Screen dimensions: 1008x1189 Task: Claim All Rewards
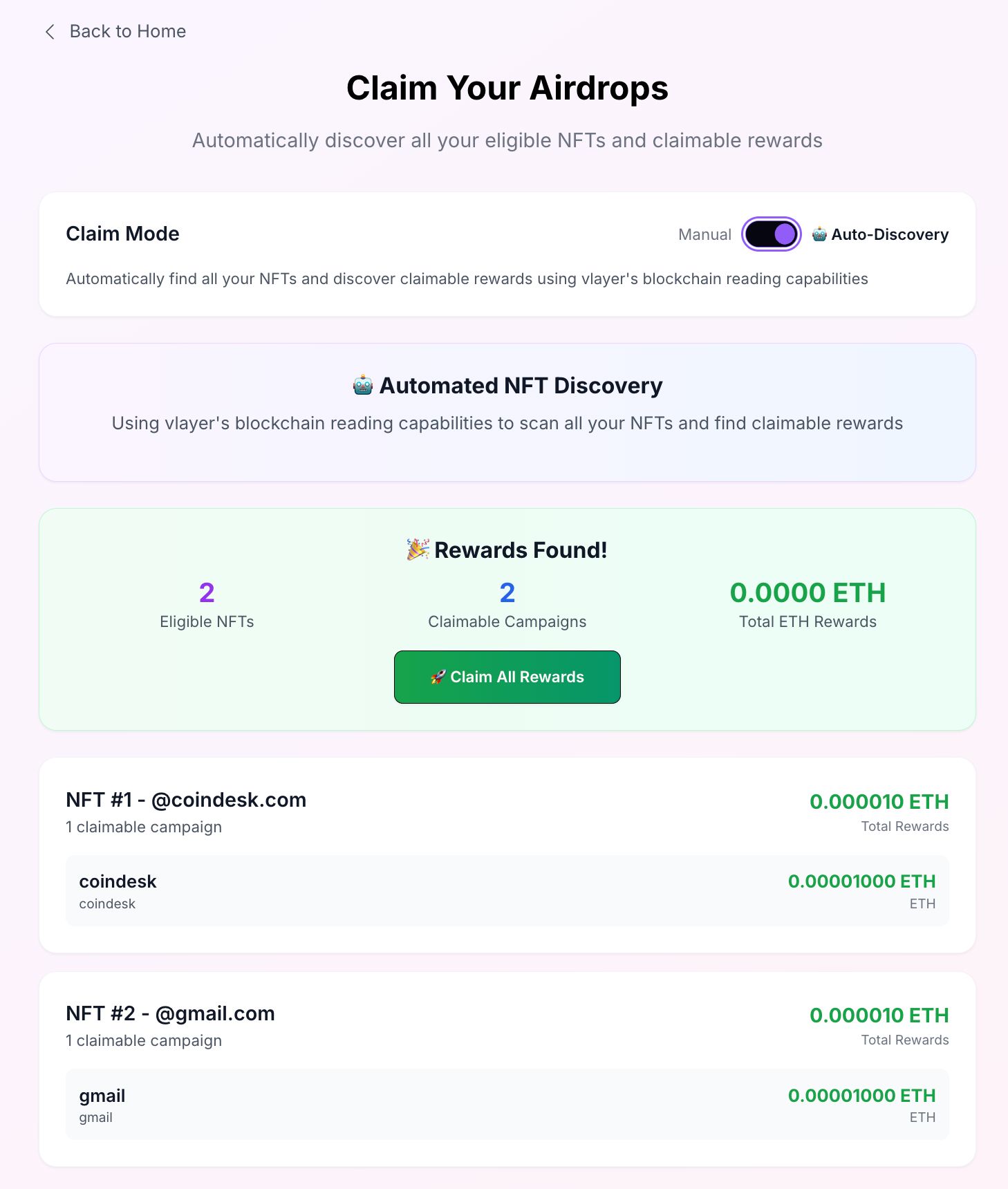(x=507, y=677)
